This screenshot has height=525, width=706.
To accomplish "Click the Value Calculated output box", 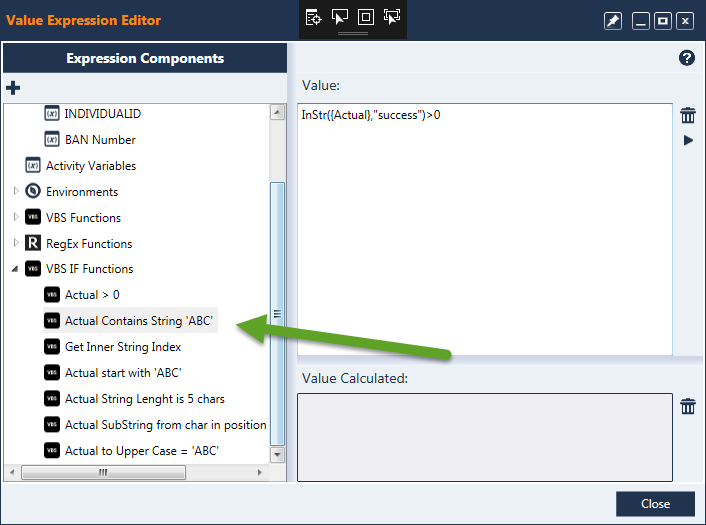I will [x=485, y=437].
